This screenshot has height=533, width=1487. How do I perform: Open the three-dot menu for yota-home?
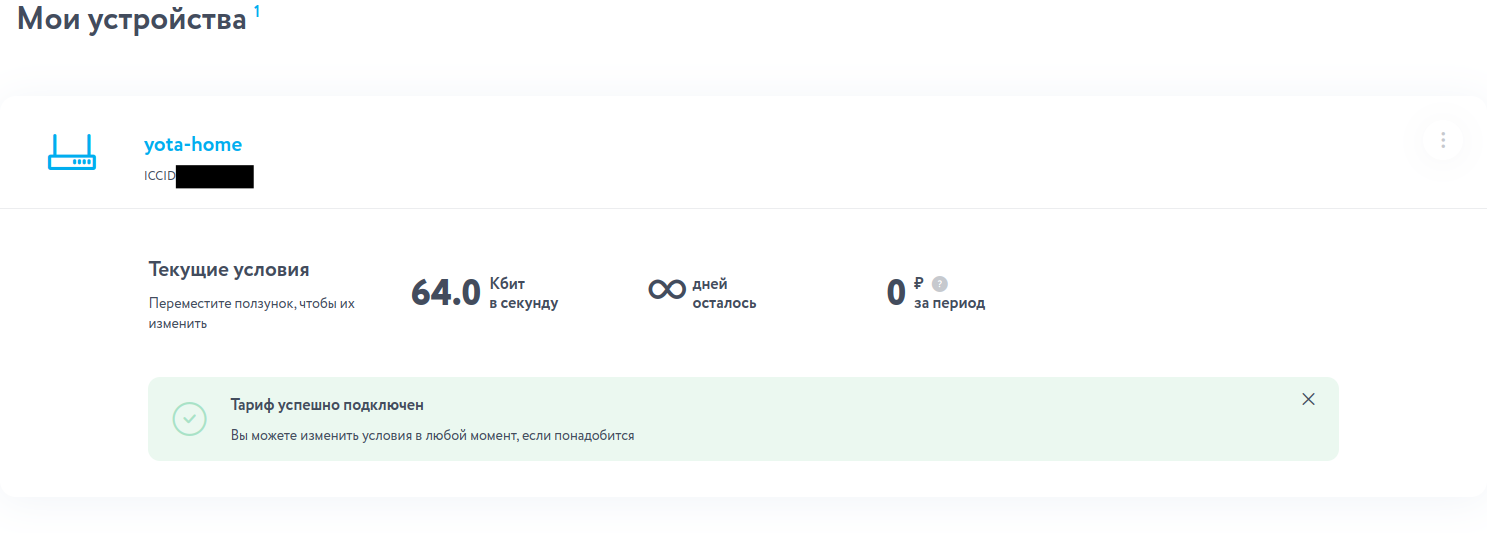[x=1442, y=140]
